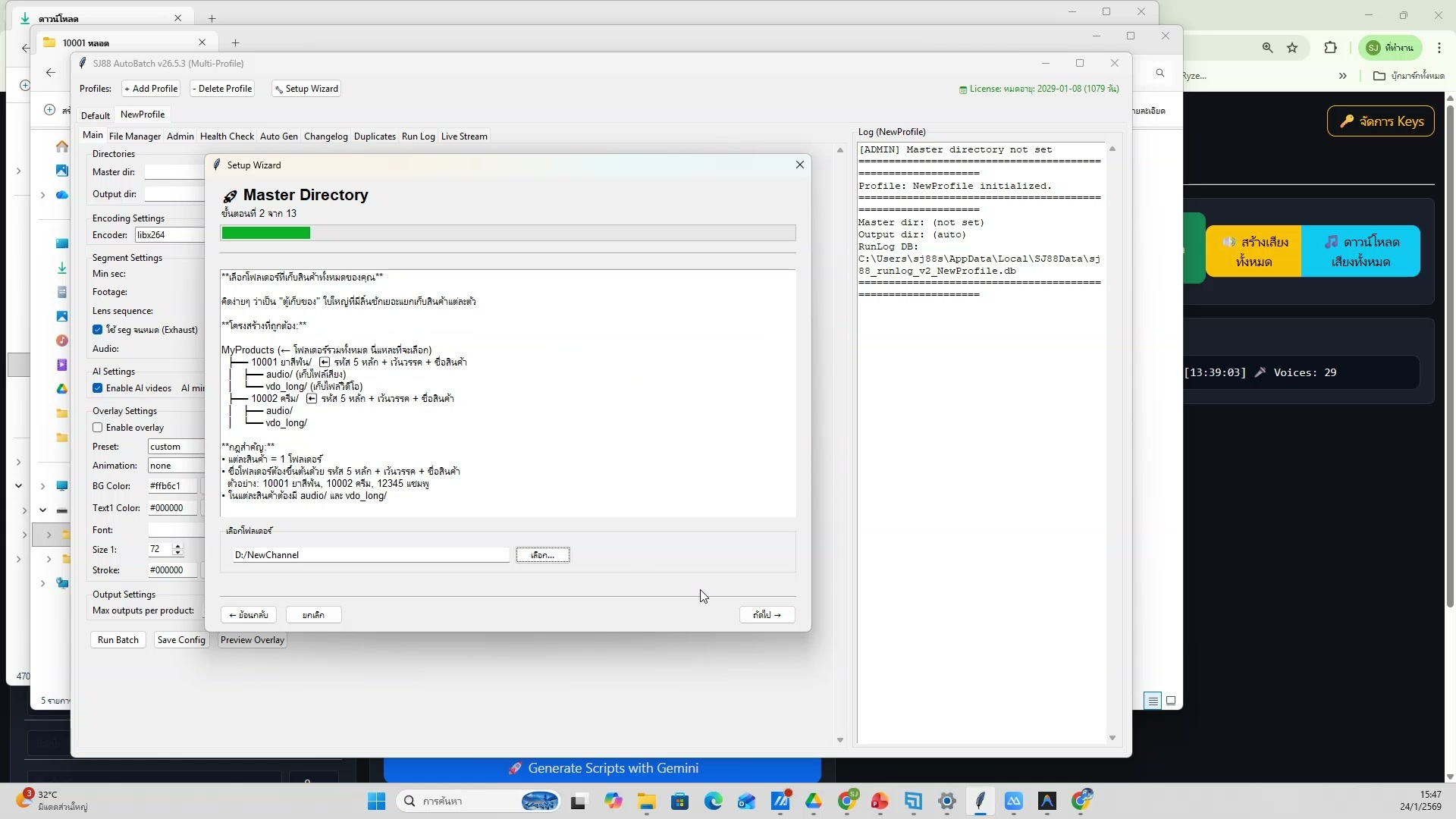
Task: Open the search magnifier in the browser toolbar
Action: (x=1159, y=73)
